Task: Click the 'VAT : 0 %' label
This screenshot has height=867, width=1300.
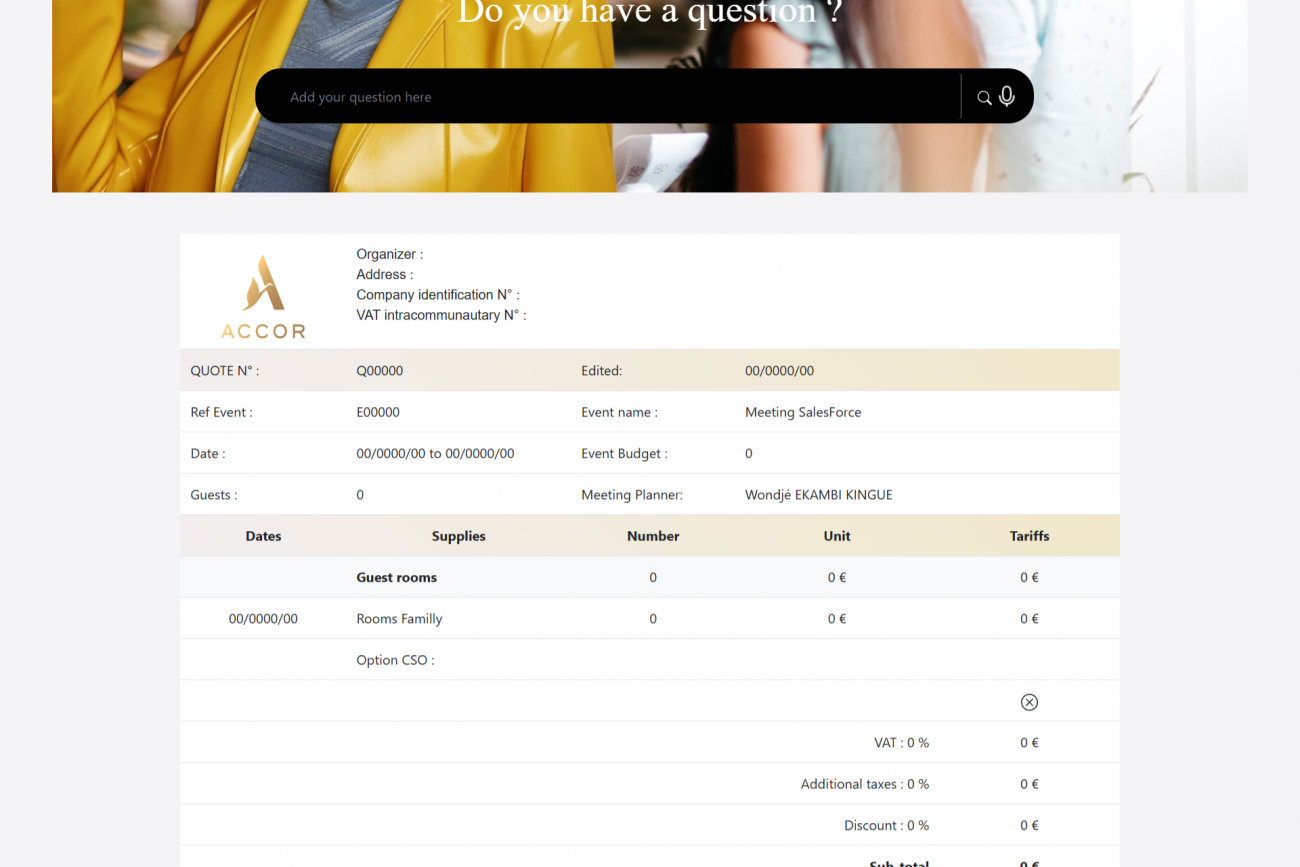Action: [901, 743]
